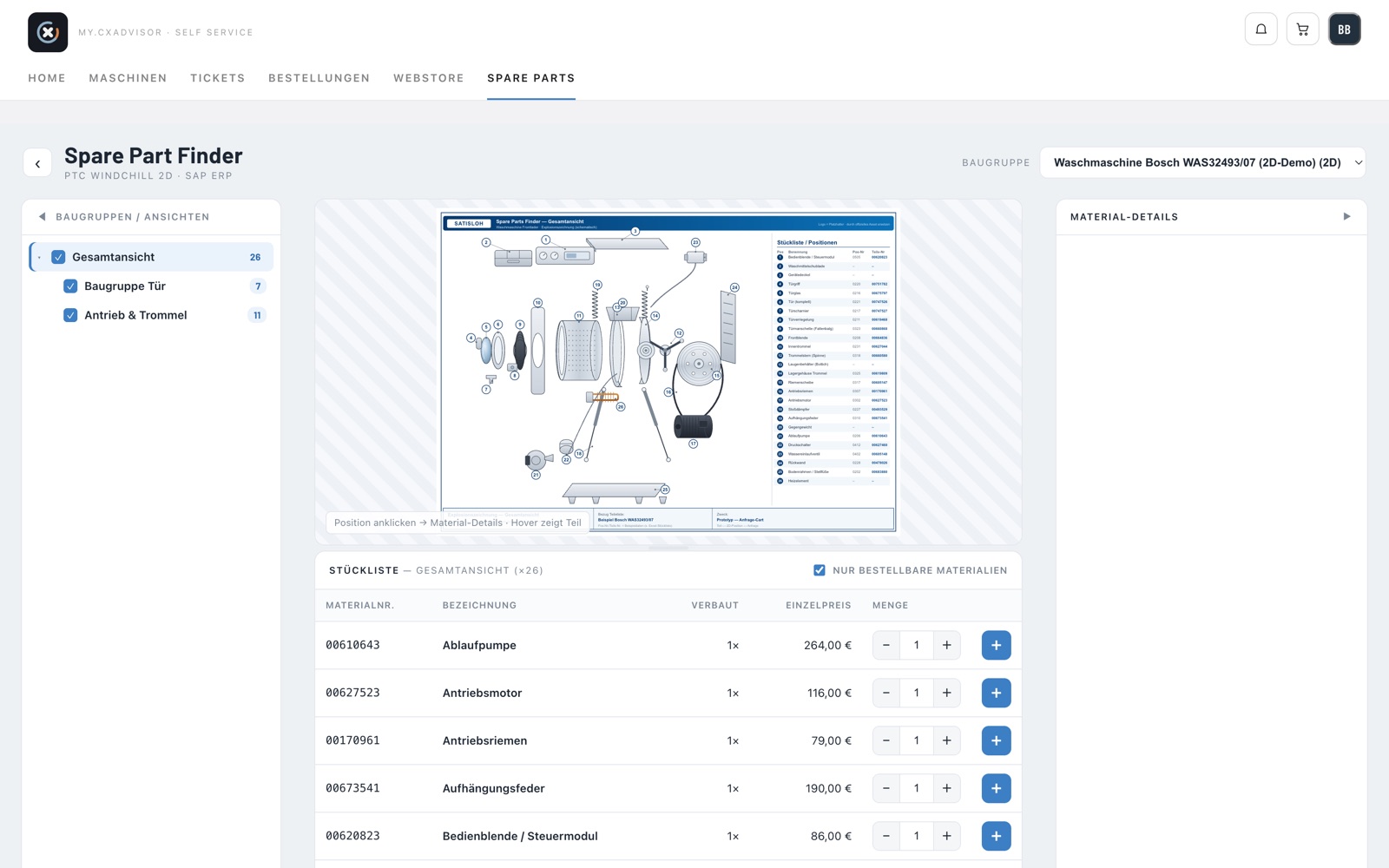Open the notifications bell
The width and height of the screenshot is (1389, 868).
point(1261,30)
